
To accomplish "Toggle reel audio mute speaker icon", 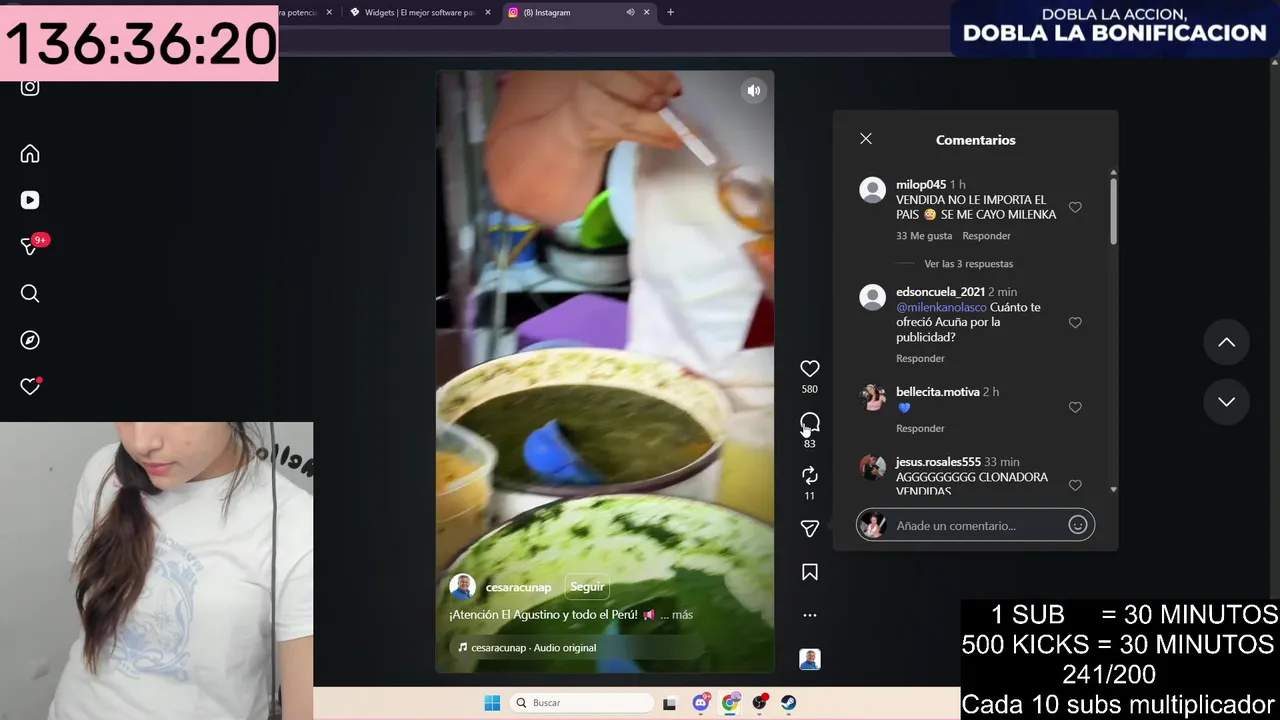I will tap(754, 91).
